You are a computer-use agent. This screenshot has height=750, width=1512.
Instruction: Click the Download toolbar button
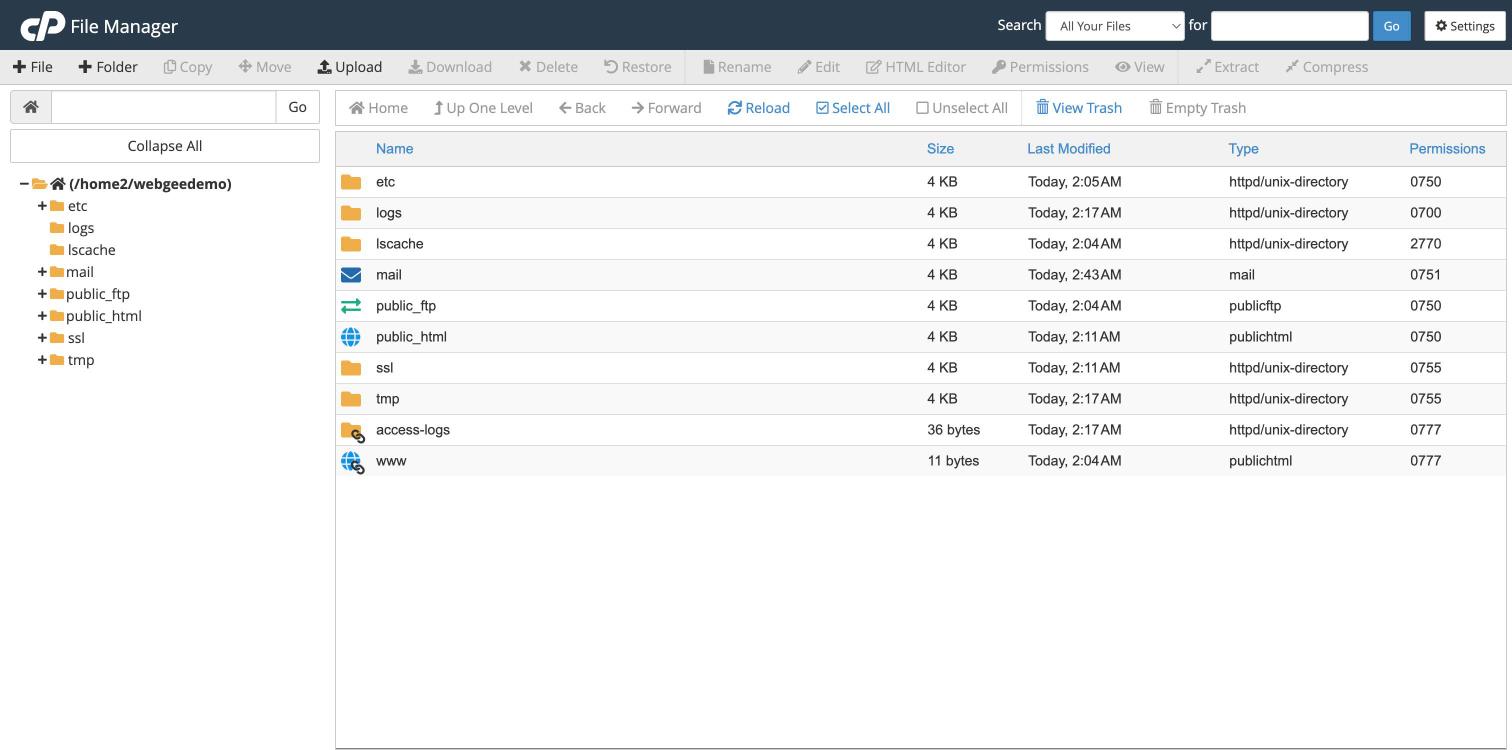[450, 67]
